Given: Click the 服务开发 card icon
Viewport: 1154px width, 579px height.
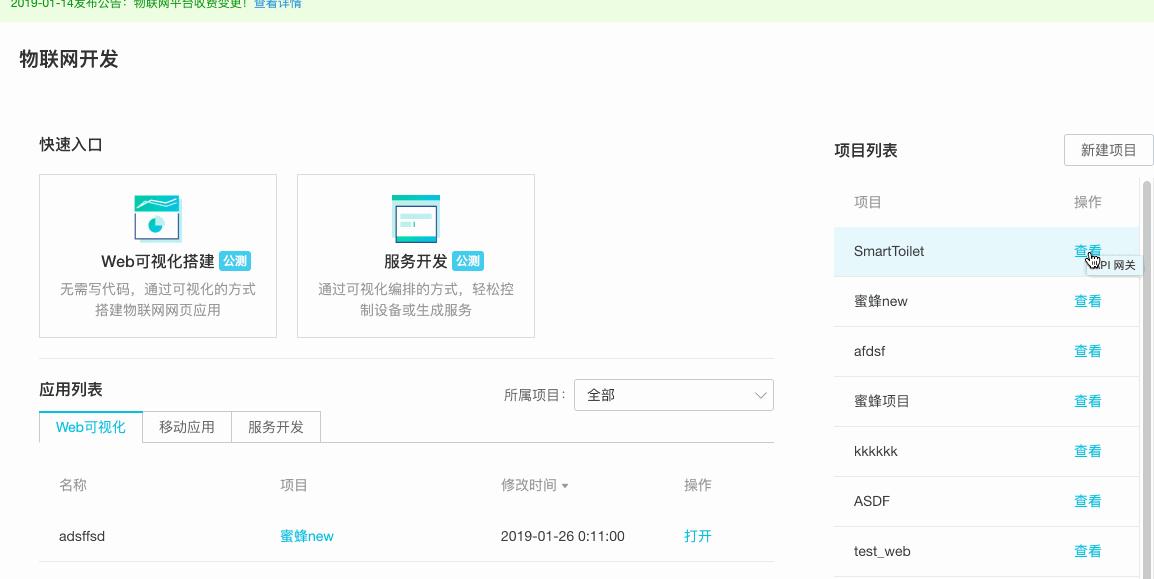Looking at the screenshot, I should [415, 218].
